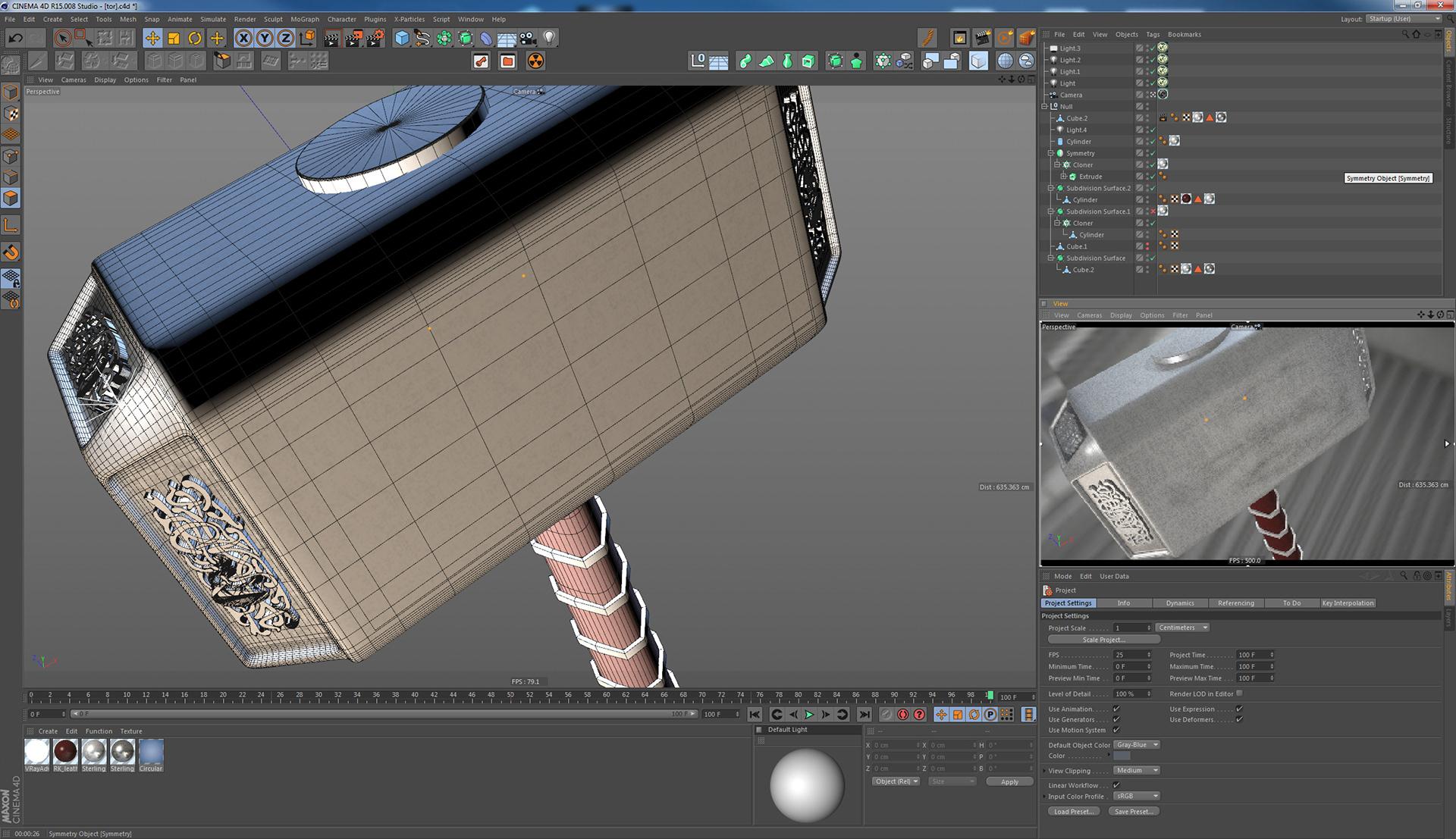The image size is (1456, 839).
Task: Toggle Light.3 enable checkmark
Action: click(1153, 49)
